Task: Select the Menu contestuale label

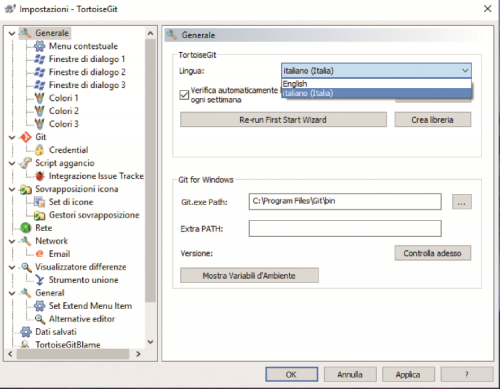Action: 83,46
